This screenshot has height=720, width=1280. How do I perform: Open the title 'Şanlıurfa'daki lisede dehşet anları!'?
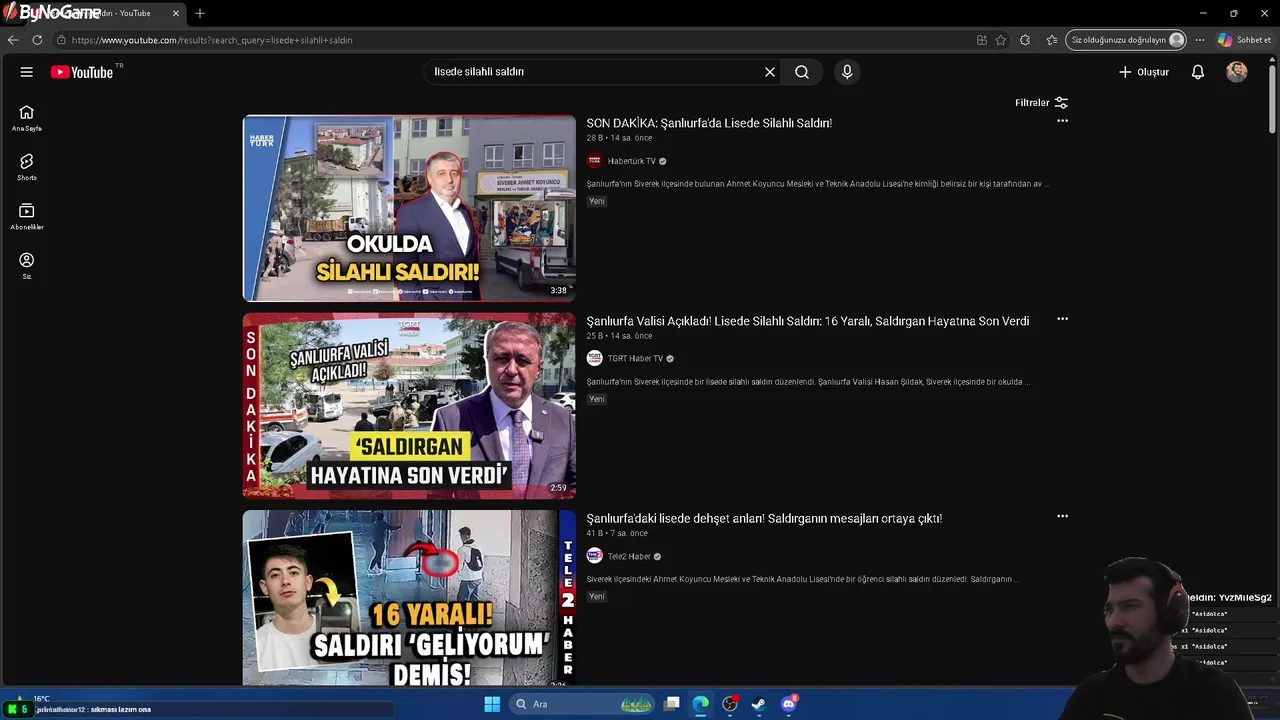764,518
